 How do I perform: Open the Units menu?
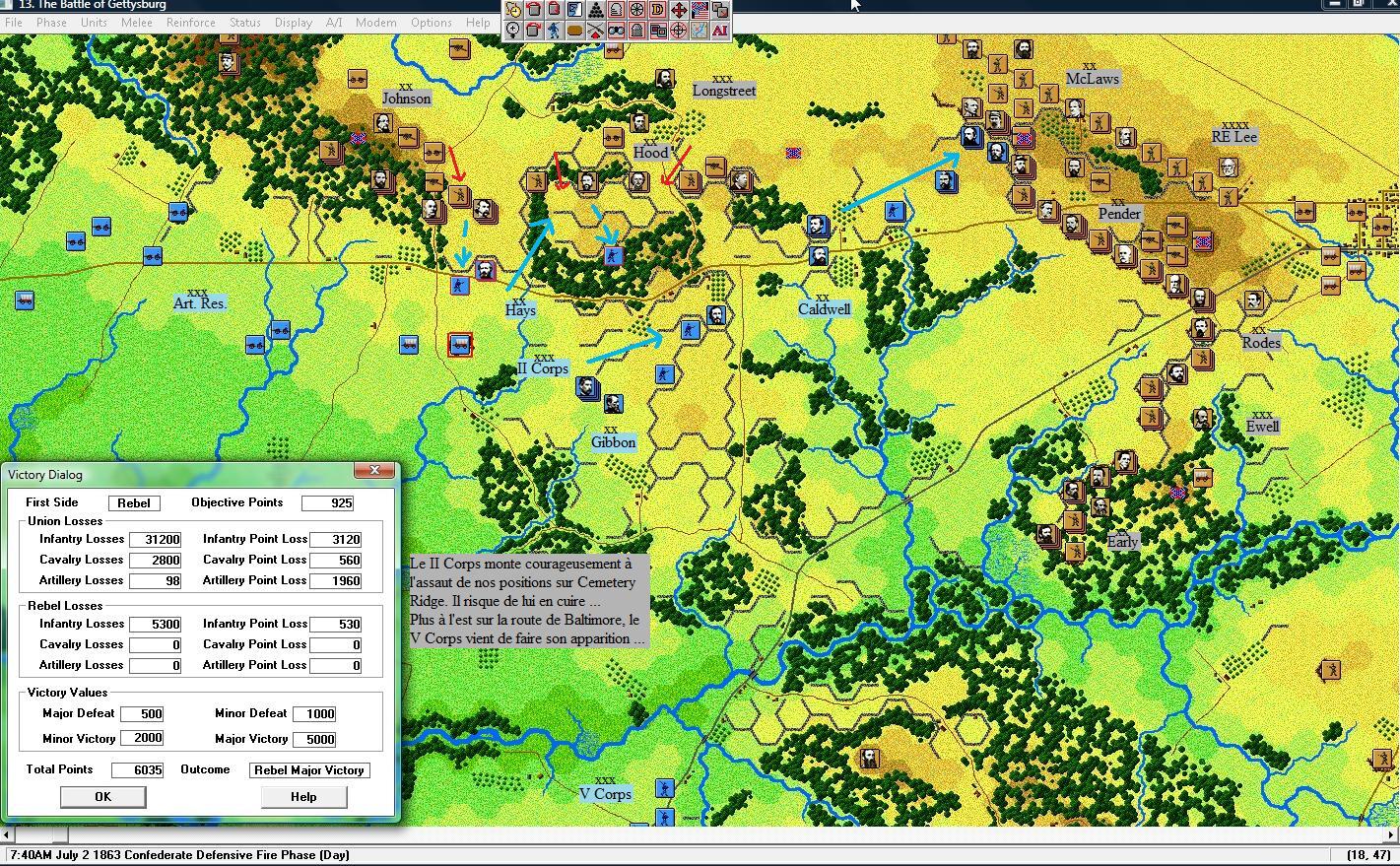[94, 22]
